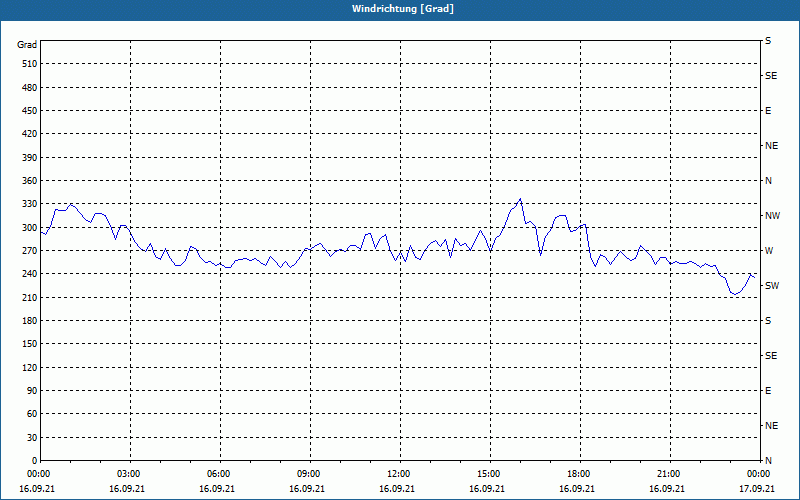
Task: Select the 270 y-axis value
Action: tap(30, 251)
